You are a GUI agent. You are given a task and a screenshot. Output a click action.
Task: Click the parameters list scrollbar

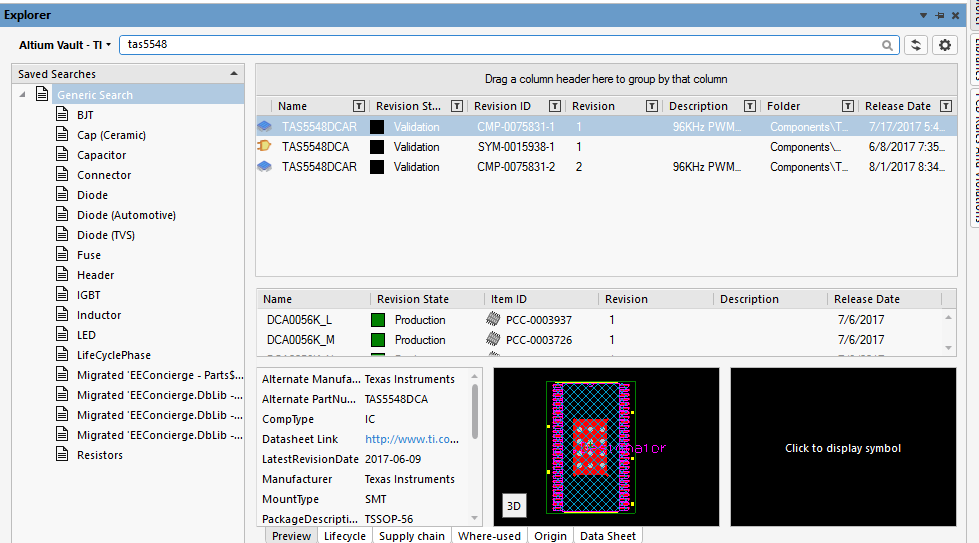pos(475,412)
